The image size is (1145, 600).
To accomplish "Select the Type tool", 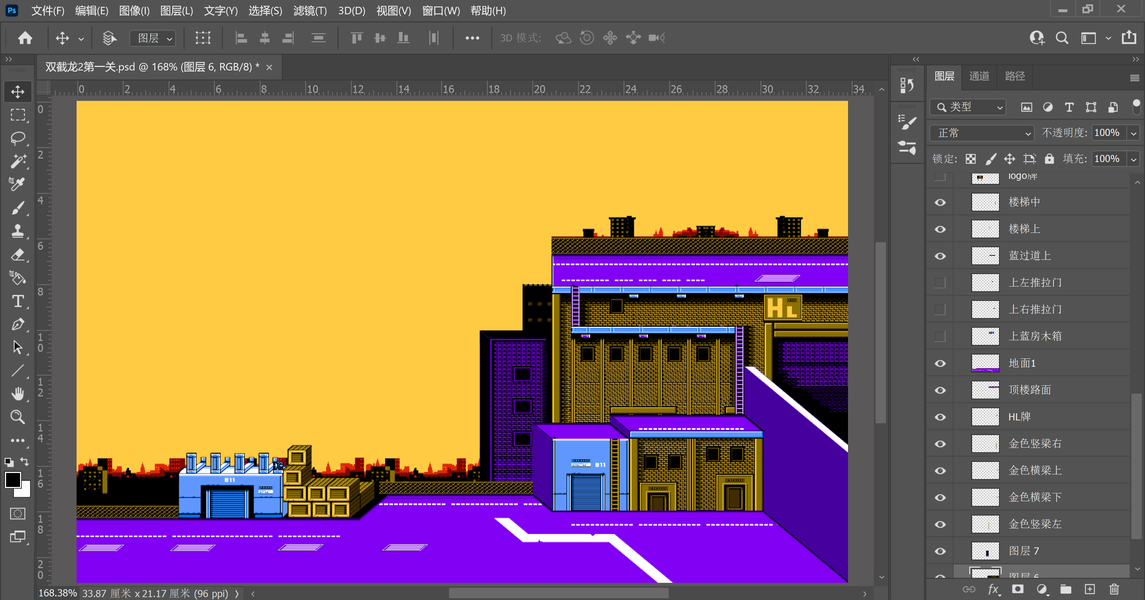I will point(18,301).
